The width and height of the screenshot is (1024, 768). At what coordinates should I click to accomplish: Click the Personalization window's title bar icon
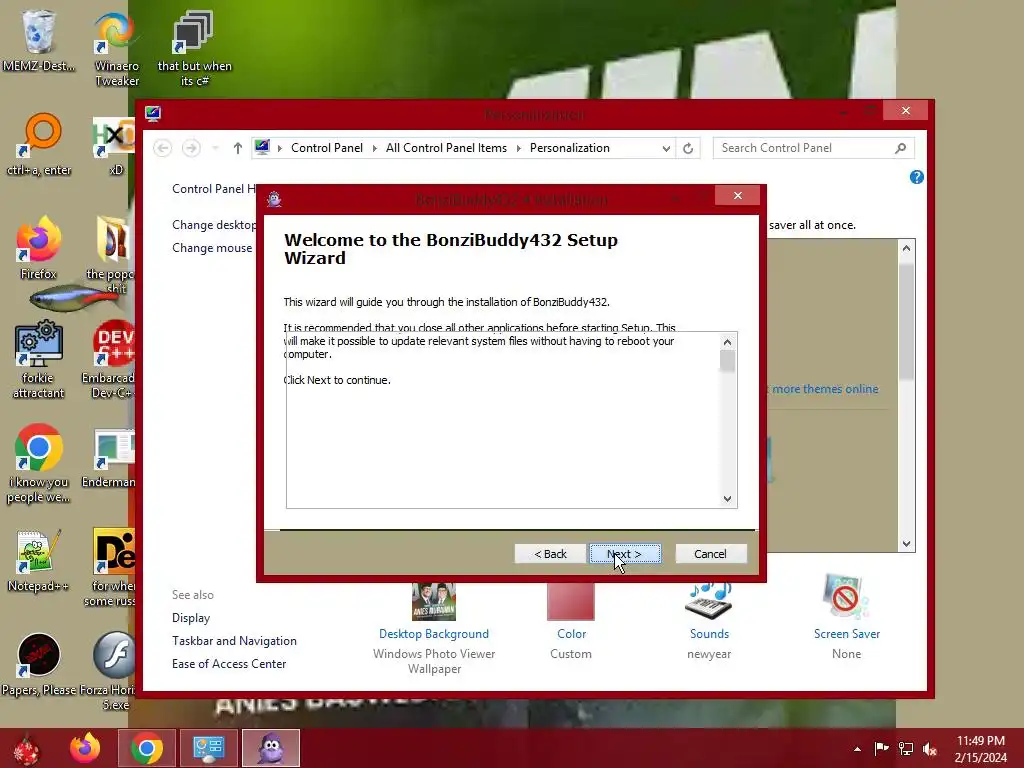pos(153,114)
